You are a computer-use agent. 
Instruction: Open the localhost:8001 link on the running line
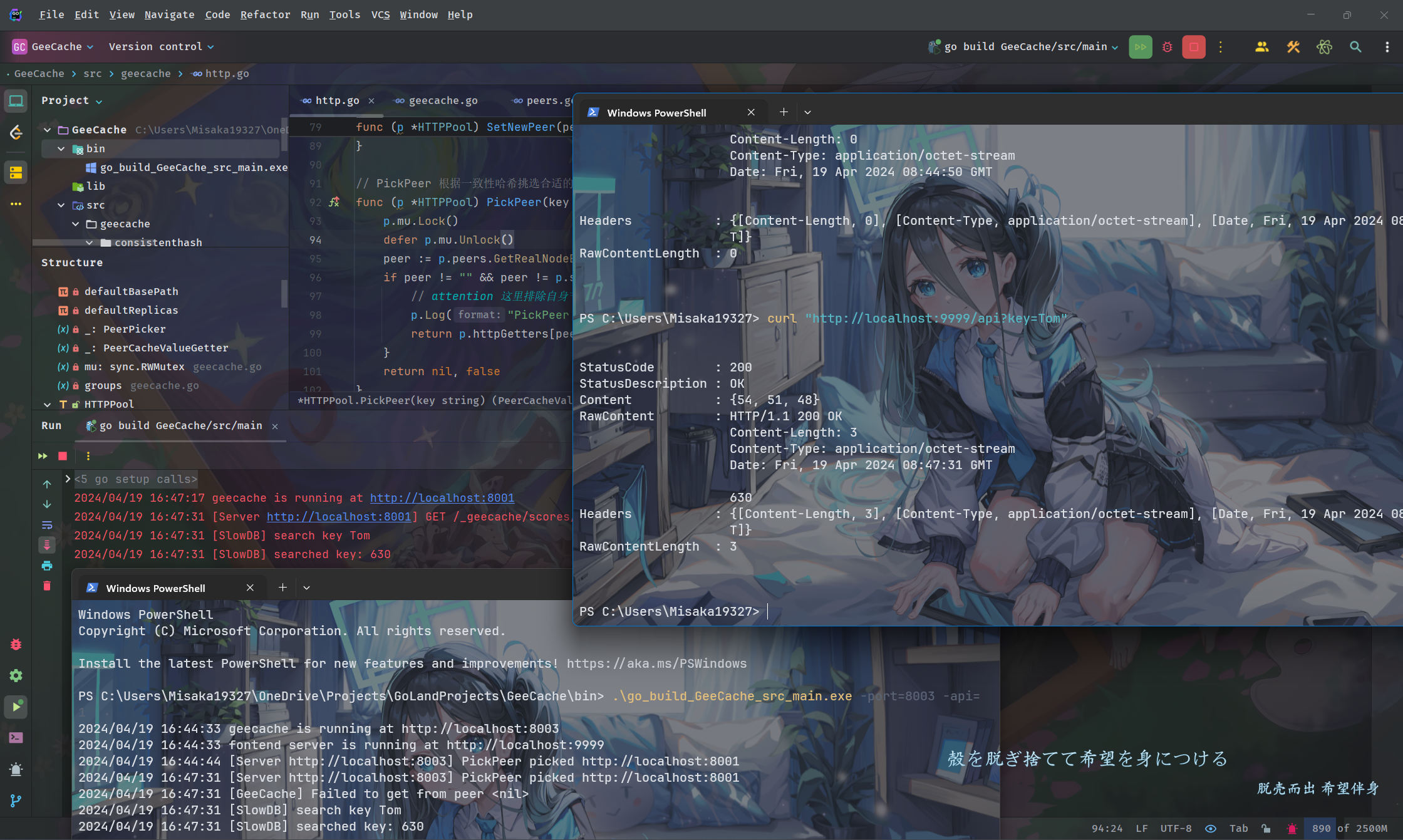[442, 498]
